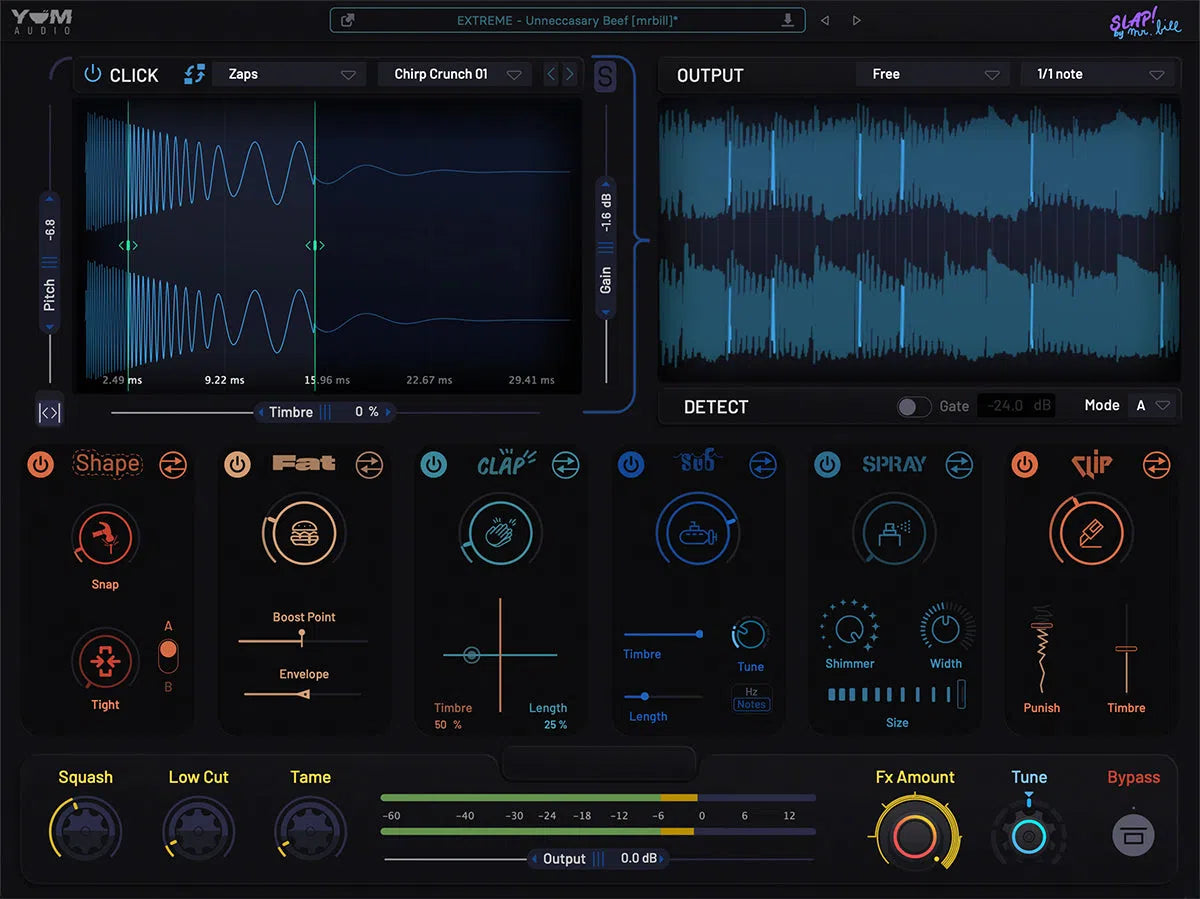This screenshot has height=899, width=1200.
Task: Click the DETECT button
Action: pos(718,407)
